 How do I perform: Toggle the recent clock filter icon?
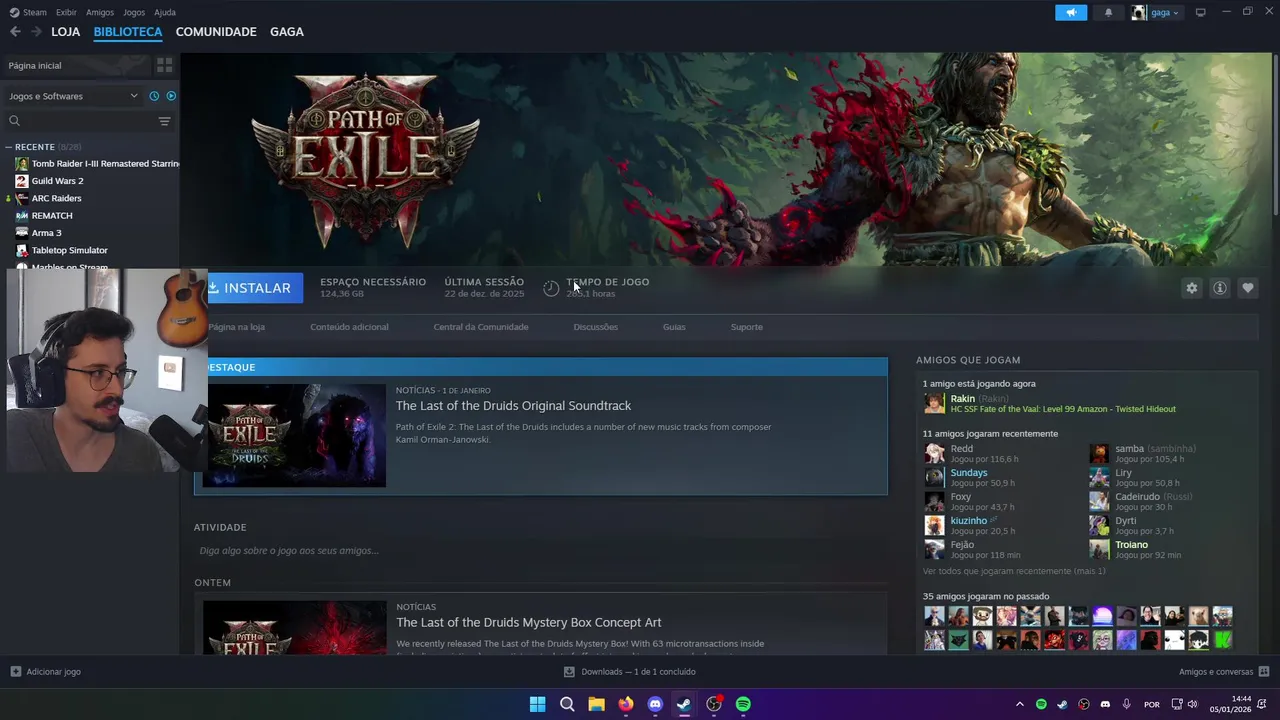(x=154, y=96)
